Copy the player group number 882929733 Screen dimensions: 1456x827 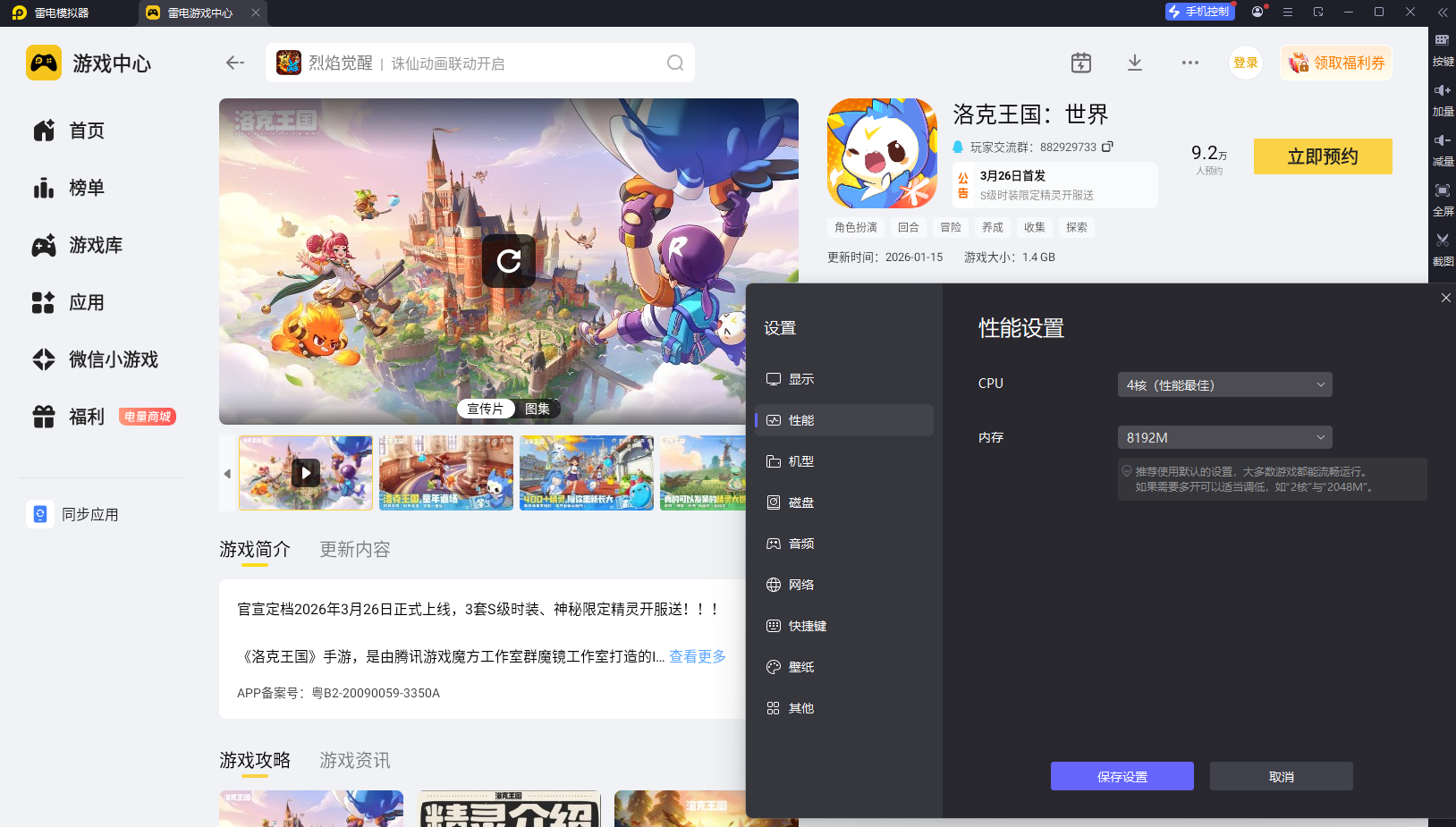click(1107, 147)
